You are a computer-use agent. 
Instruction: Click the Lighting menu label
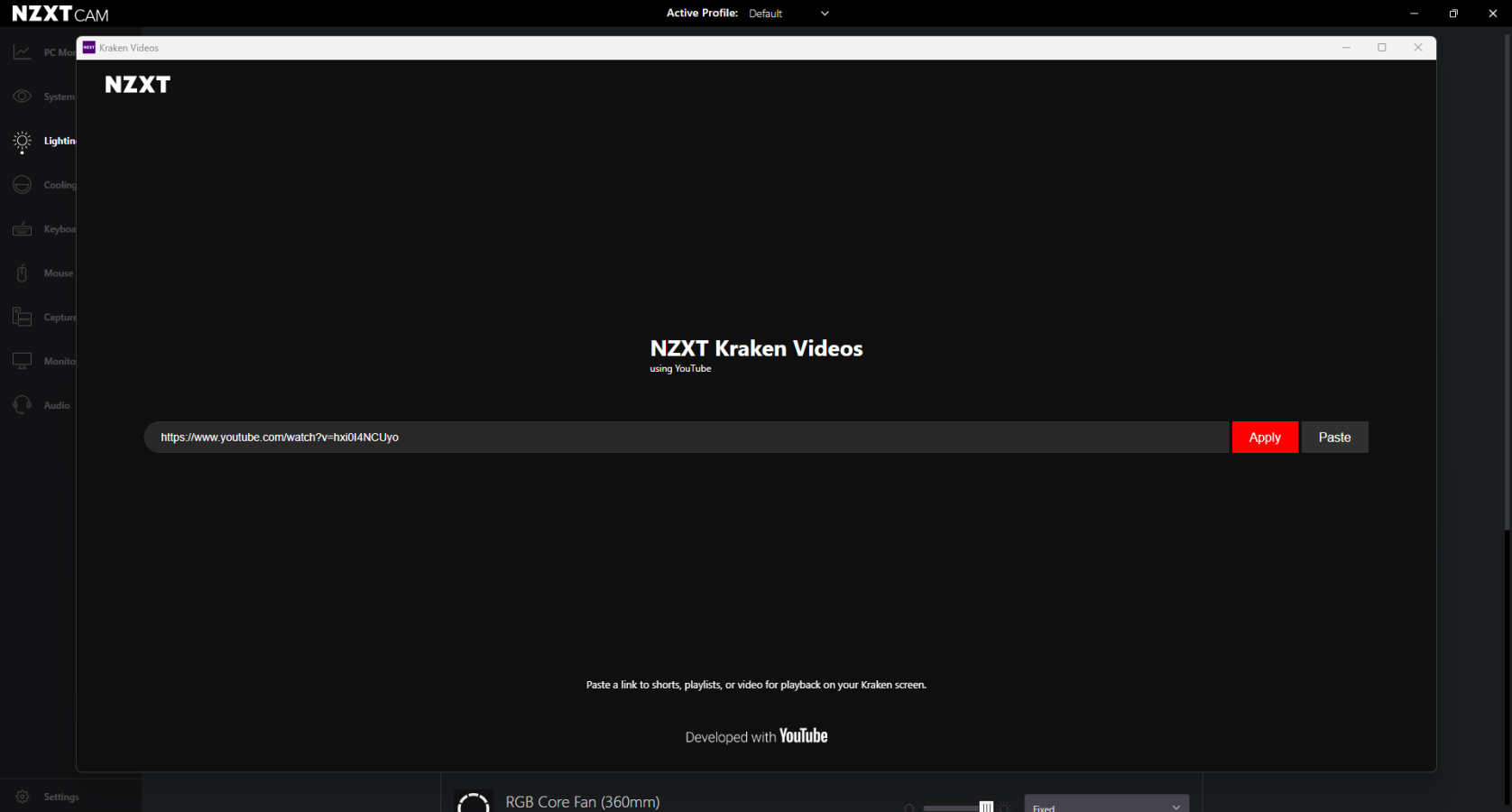click(60, 141)
